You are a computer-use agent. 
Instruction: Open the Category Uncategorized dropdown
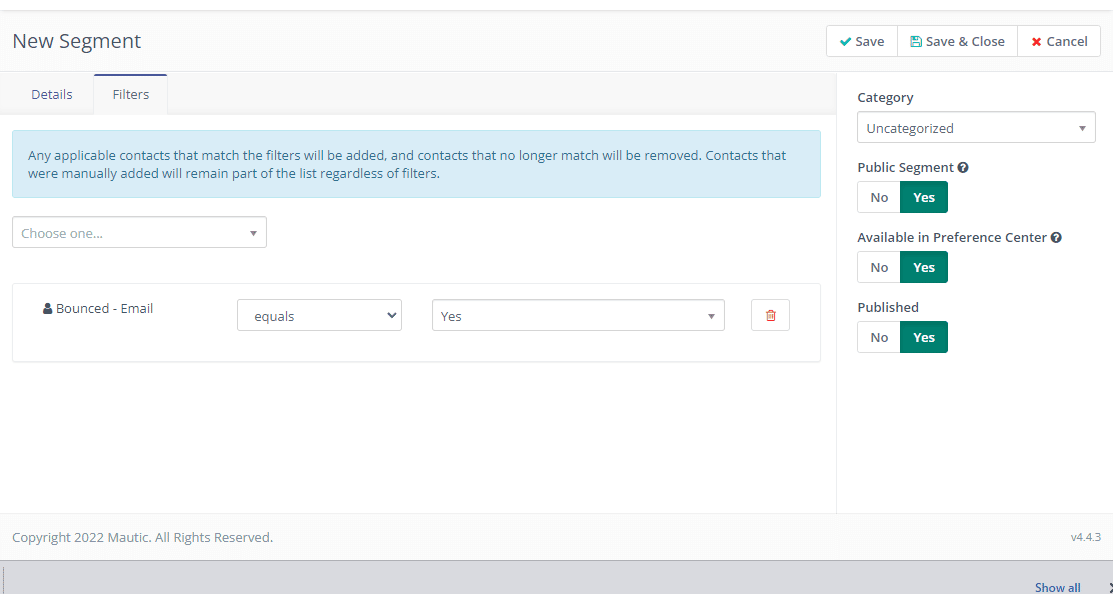tap(976, 128)
